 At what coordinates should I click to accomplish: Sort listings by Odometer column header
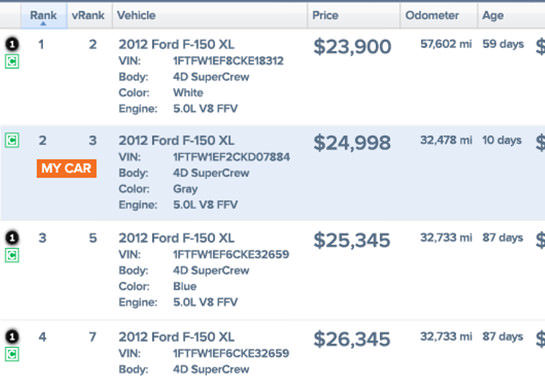click(x=432, y=15)
